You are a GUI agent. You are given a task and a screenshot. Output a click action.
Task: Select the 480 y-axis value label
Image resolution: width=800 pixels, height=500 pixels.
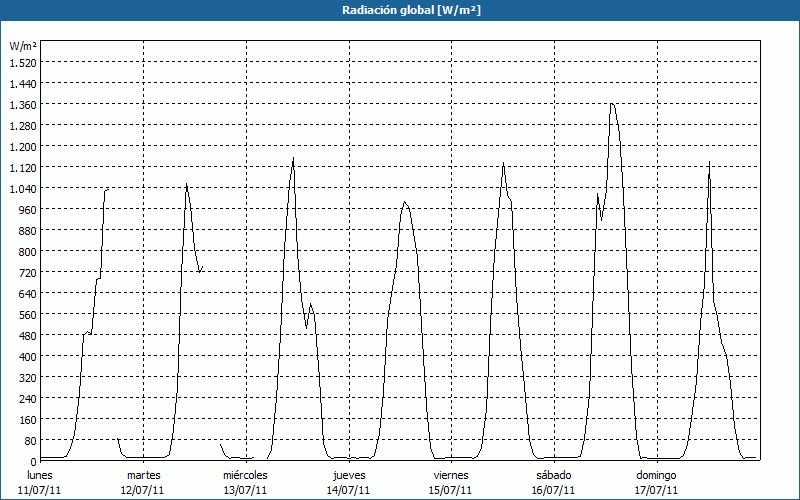coord(27,335)
